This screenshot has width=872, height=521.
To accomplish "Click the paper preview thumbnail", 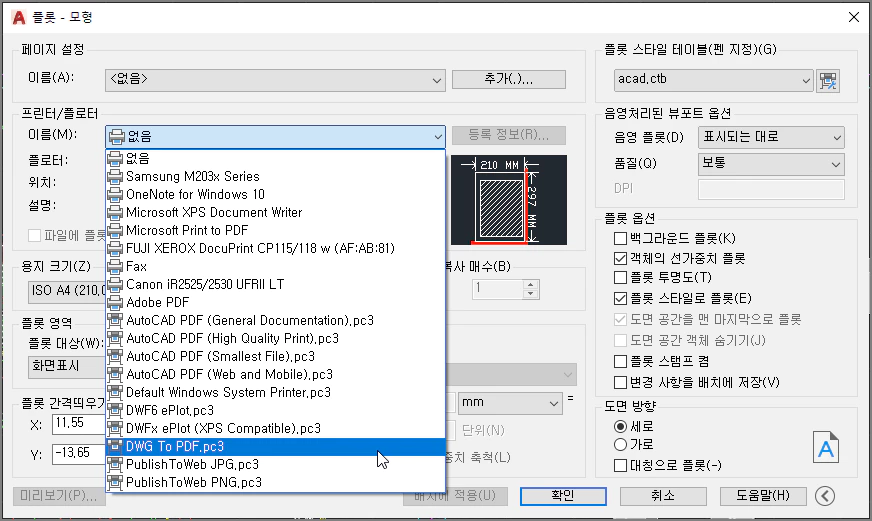I will point(509,200).
